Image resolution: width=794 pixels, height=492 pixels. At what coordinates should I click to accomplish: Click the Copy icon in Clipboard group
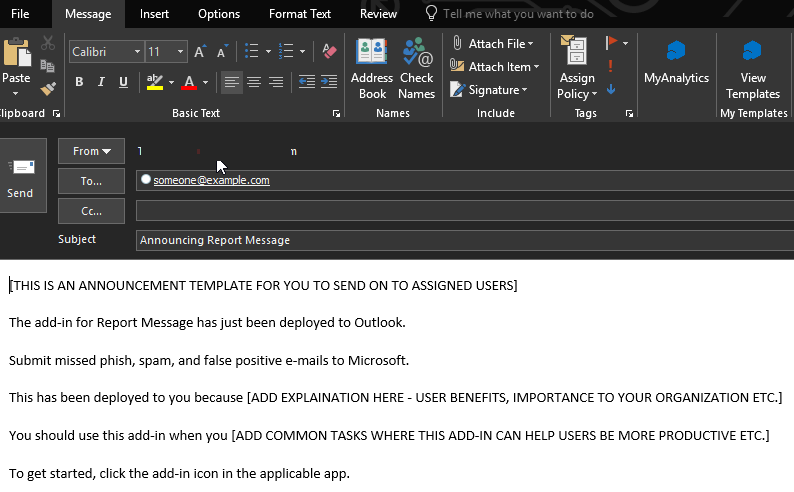[48, 65]
